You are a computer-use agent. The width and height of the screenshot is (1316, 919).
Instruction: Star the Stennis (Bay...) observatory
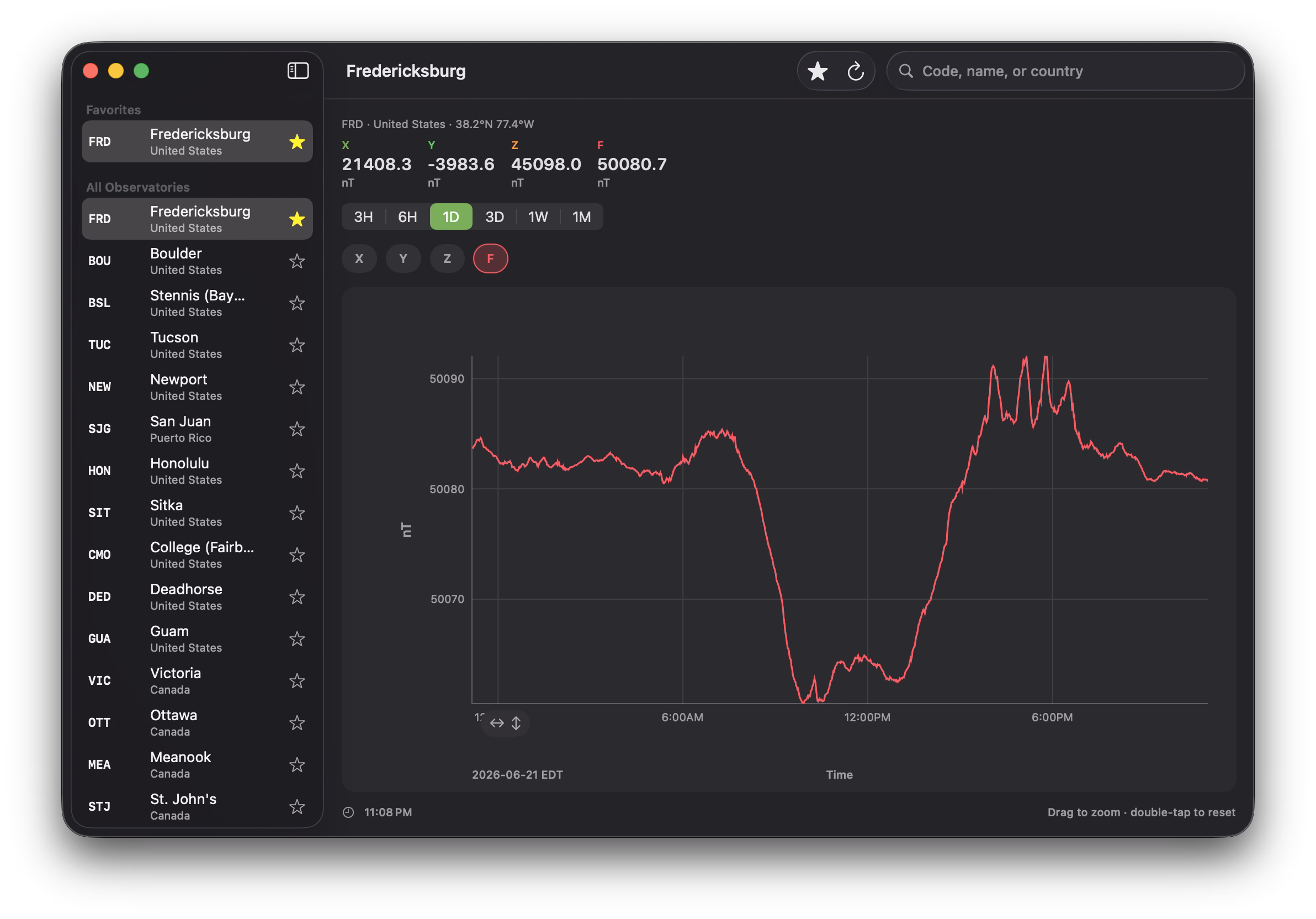[x=297, y=303]
